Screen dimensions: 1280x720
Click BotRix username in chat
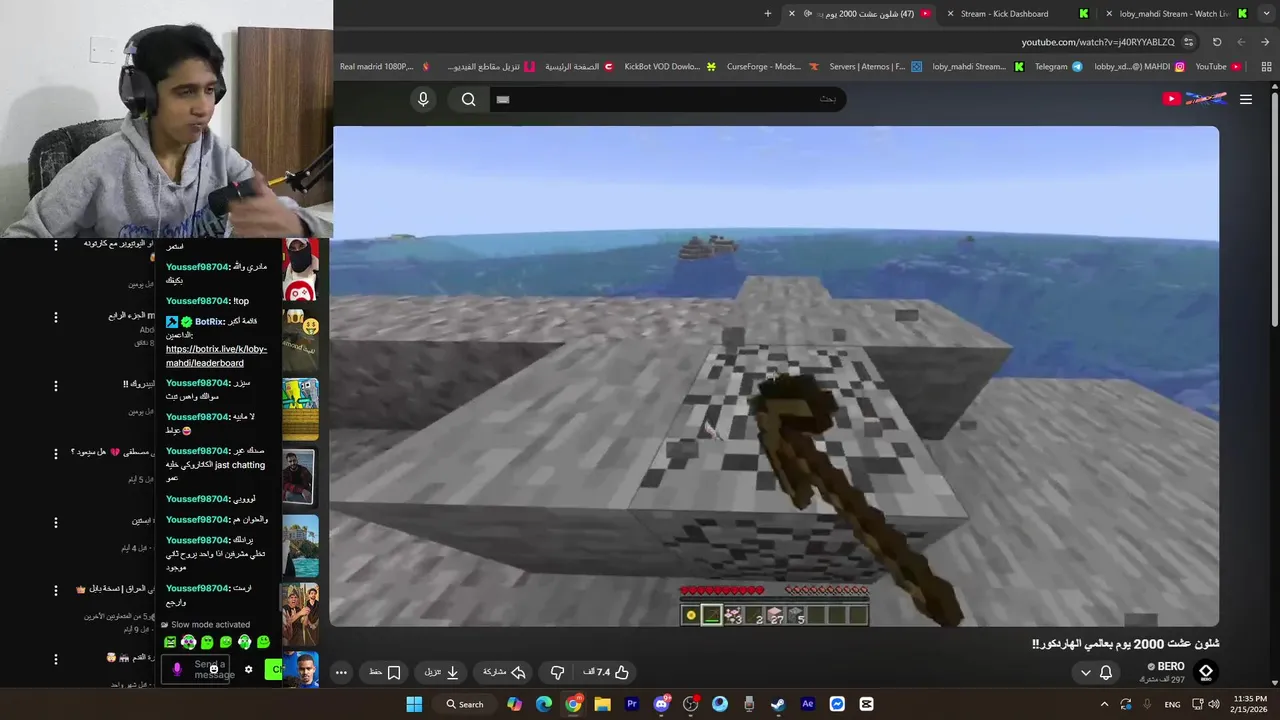point(209,322)
